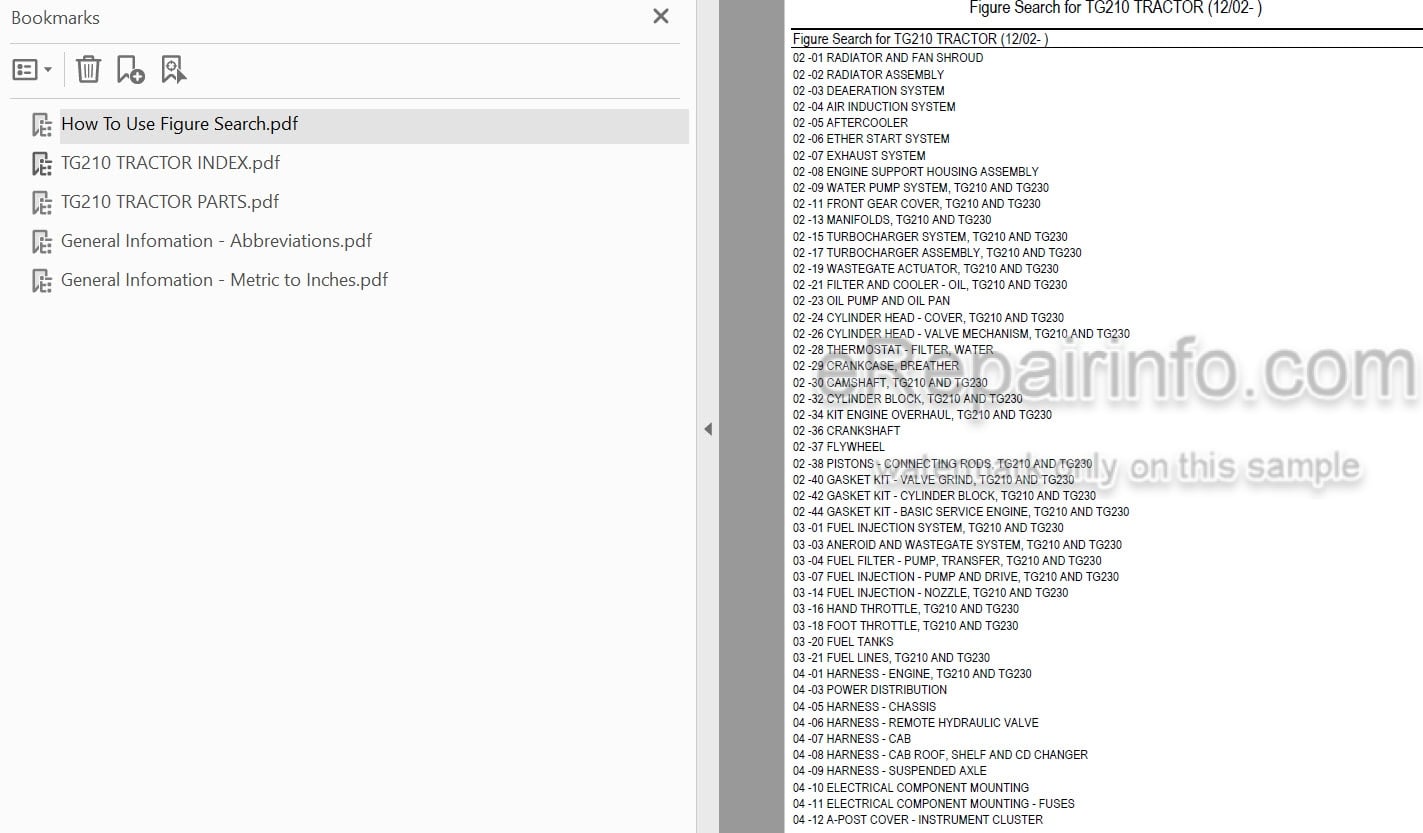Click 02-24 CYLINDER HEAD - COVER entry
The image size is (1423, 833).
[x=928, y=318]
